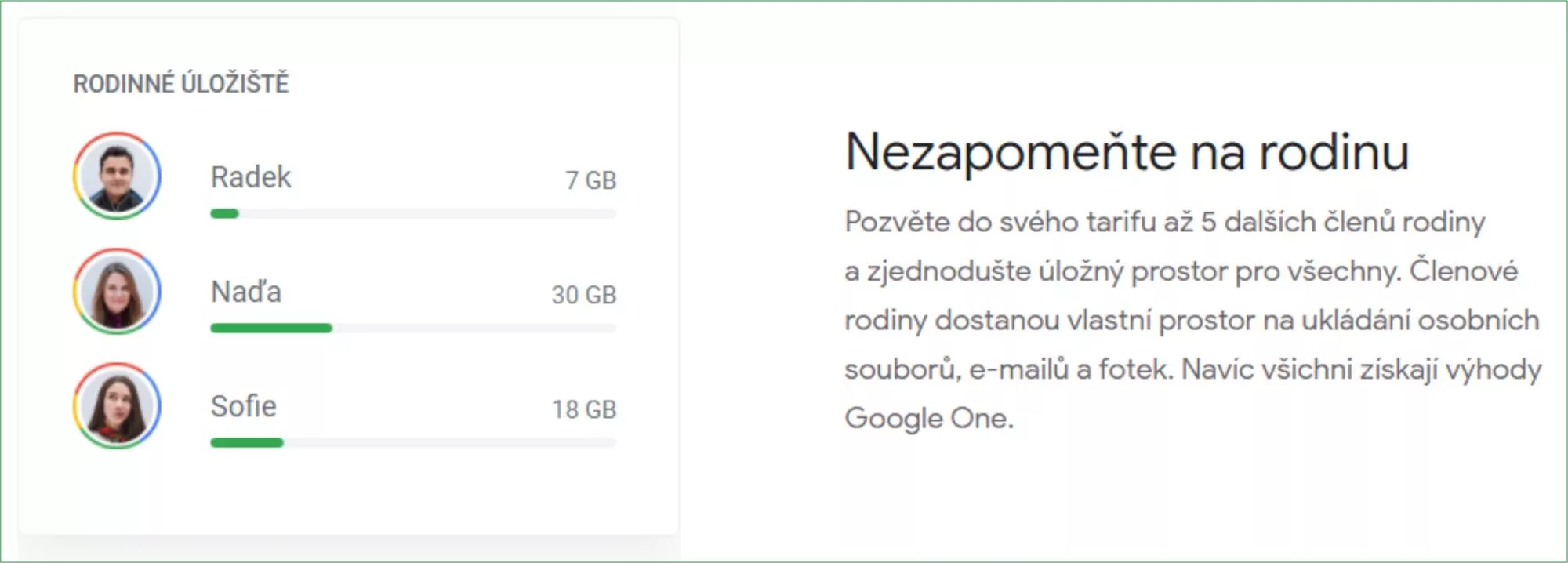
Task: Click the Sofie member name
Action: coord(244,406)
